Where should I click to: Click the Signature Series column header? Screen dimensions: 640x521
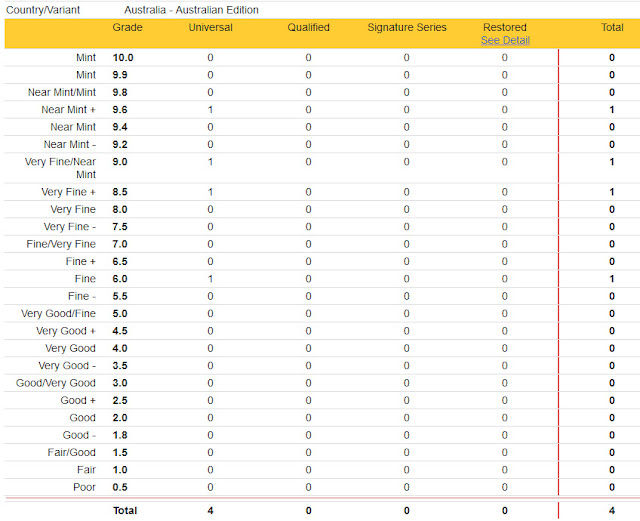tap(407, 27)
